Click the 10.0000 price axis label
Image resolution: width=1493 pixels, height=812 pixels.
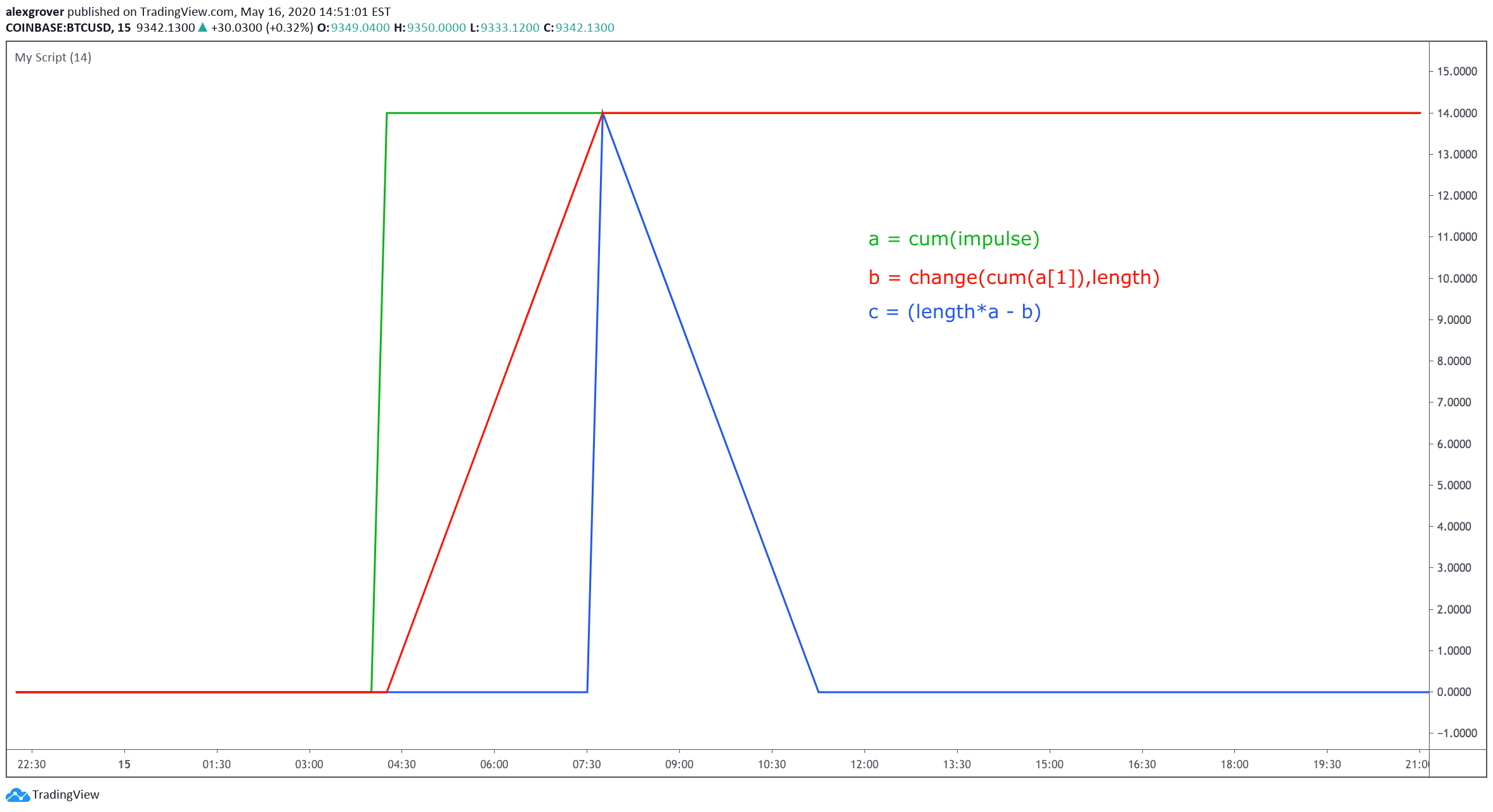1457,279
